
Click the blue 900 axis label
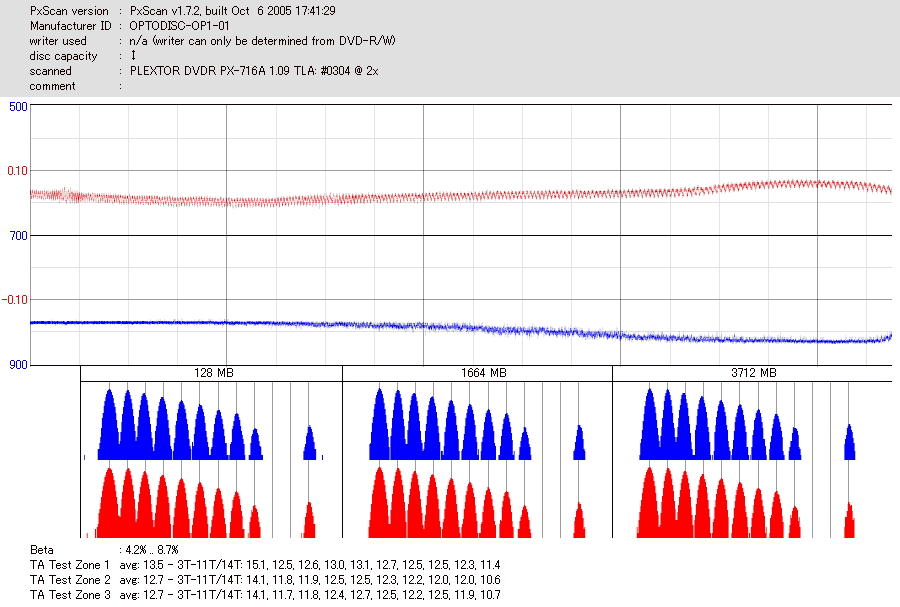coord(18,365)
